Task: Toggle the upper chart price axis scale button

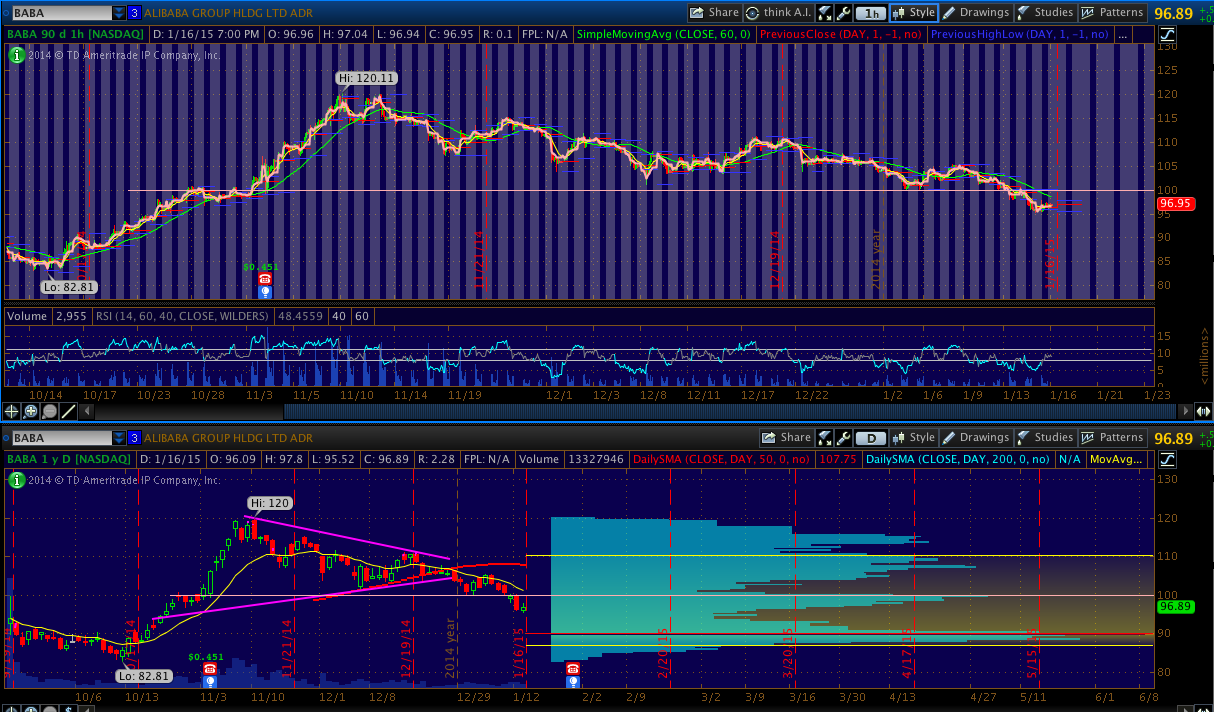Action: click(1167, 34)
